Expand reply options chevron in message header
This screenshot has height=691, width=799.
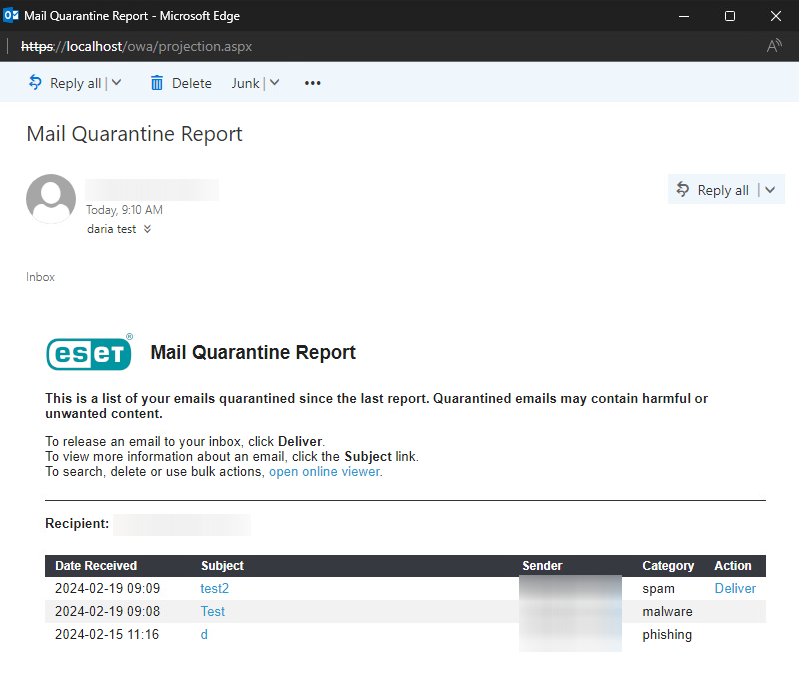pyautogui.click(x=769, y=190)
